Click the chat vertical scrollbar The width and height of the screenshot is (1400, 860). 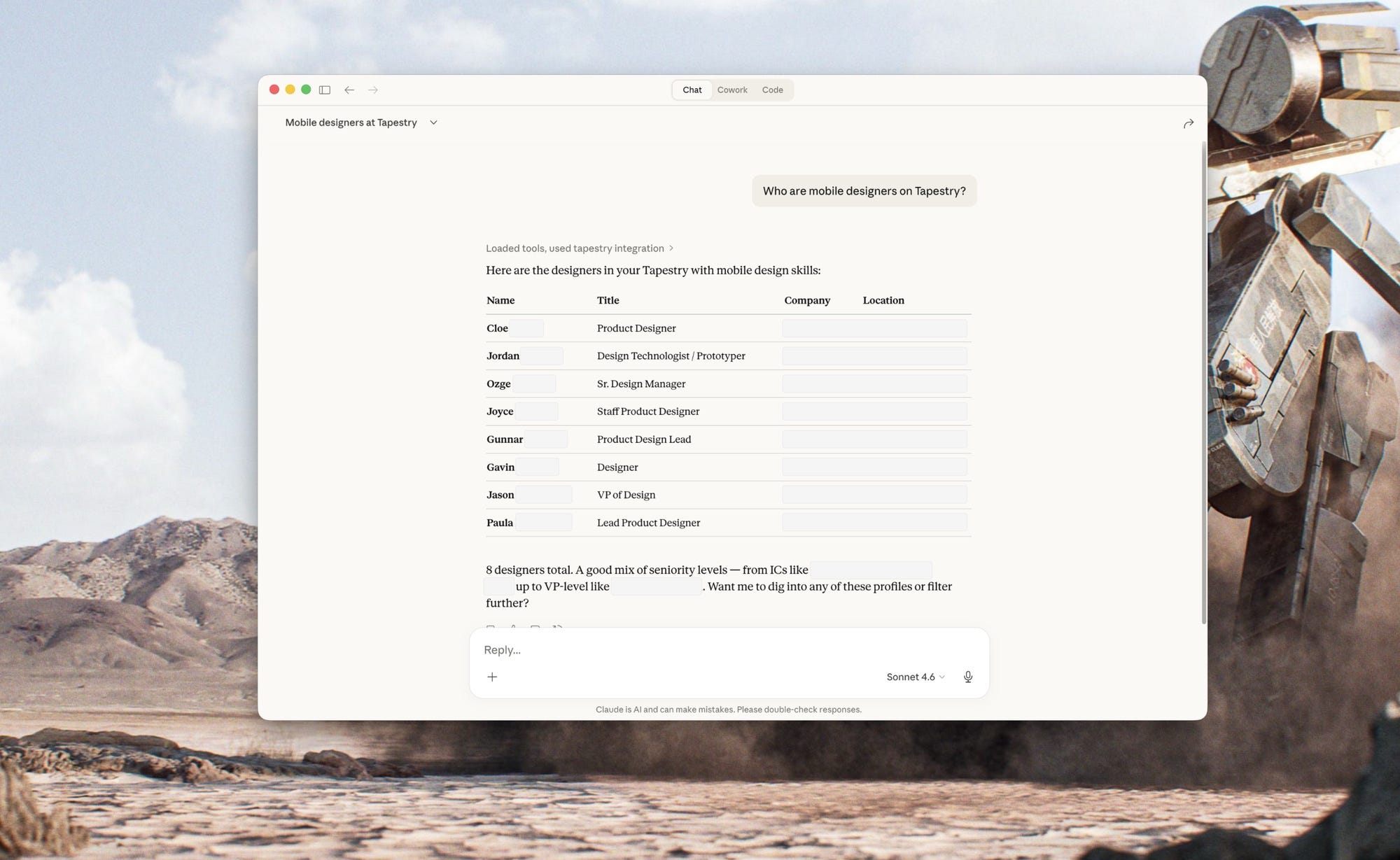pos(1203,381)
